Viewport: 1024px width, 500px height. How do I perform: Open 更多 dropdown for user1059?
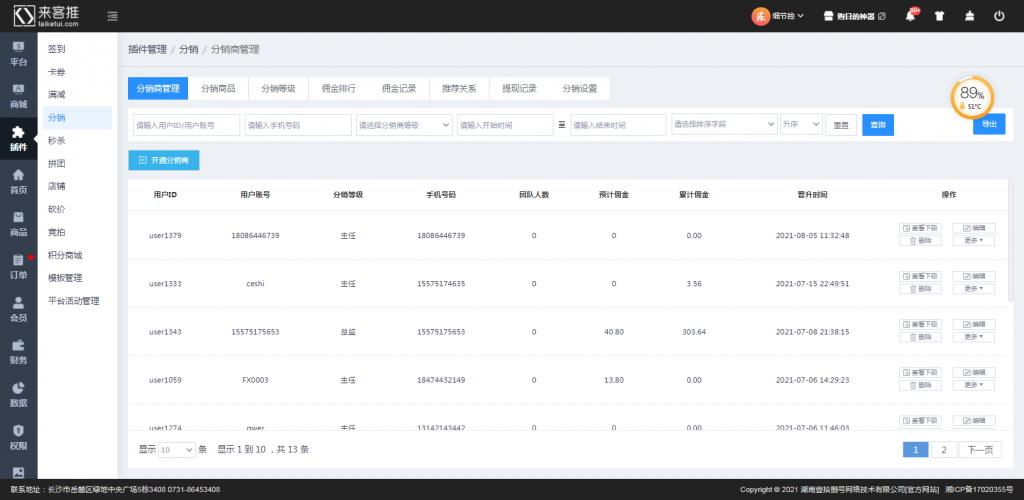click(x=974, y=385)
